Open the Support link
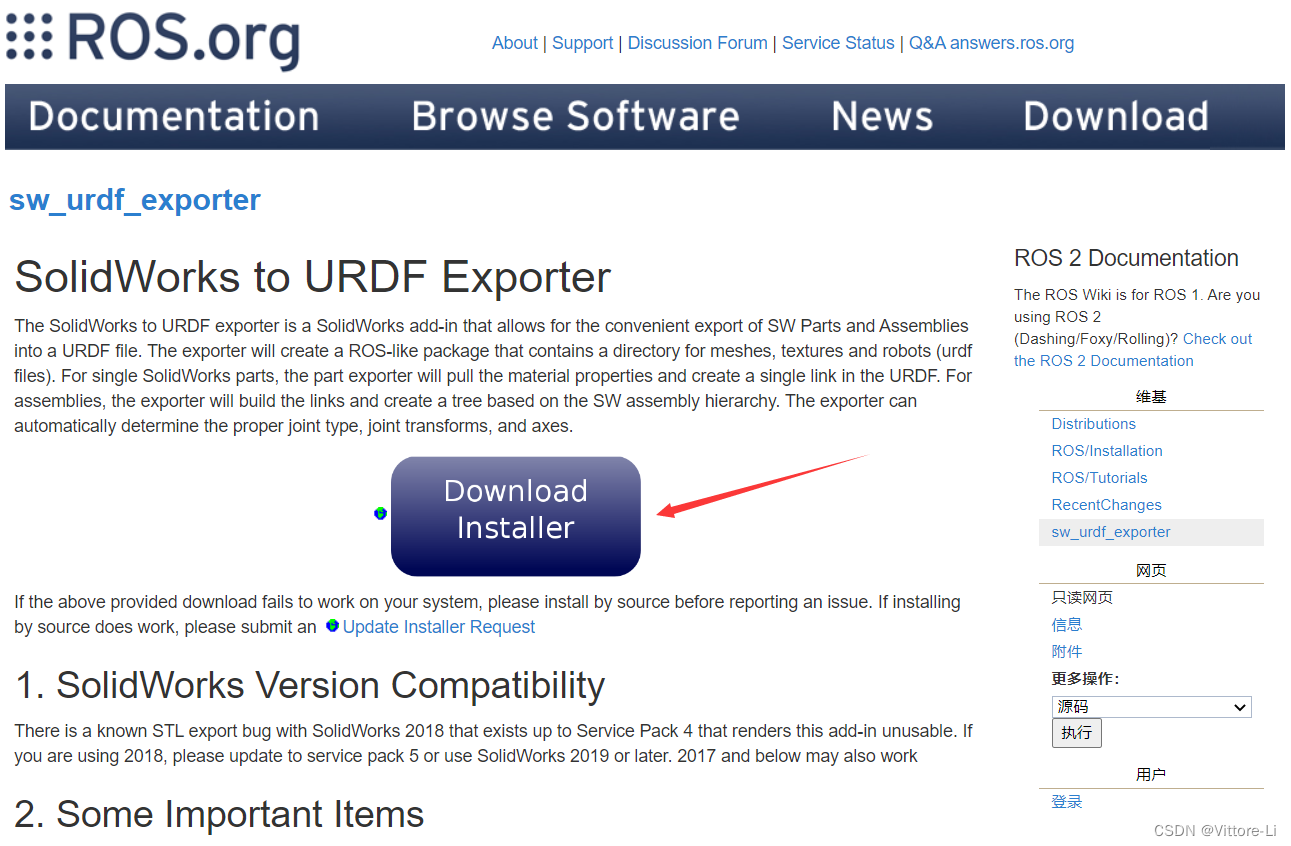1291x846 pixels. click(x=583, y=43)
